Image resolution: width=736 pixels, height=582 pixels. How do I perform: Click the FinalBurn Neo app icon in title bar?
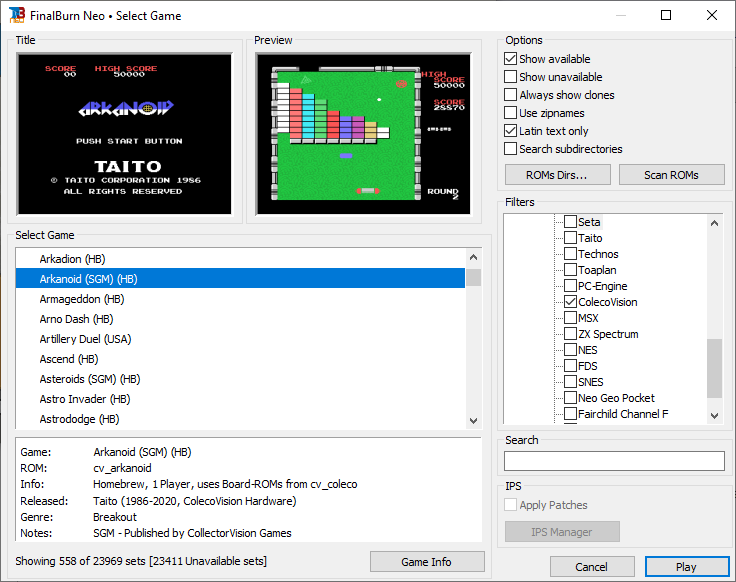(16, 15)
